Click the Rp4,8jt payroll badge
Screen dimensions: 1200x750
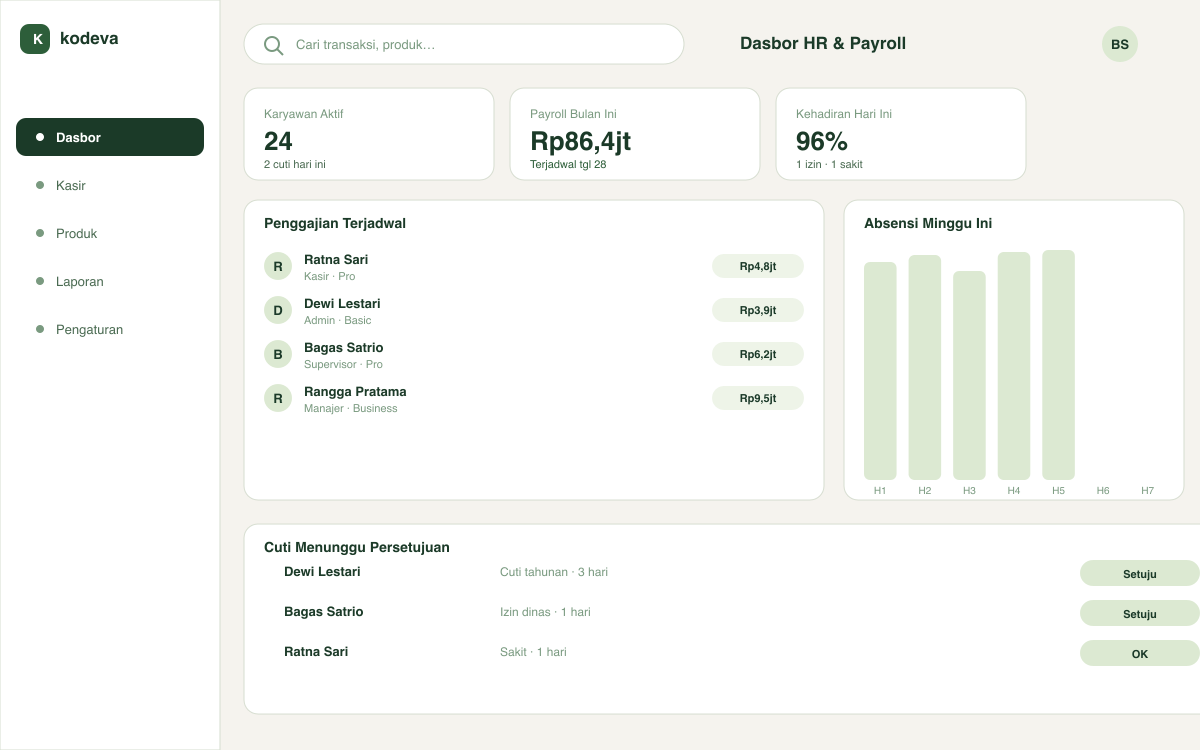click(x=758, y=266)
